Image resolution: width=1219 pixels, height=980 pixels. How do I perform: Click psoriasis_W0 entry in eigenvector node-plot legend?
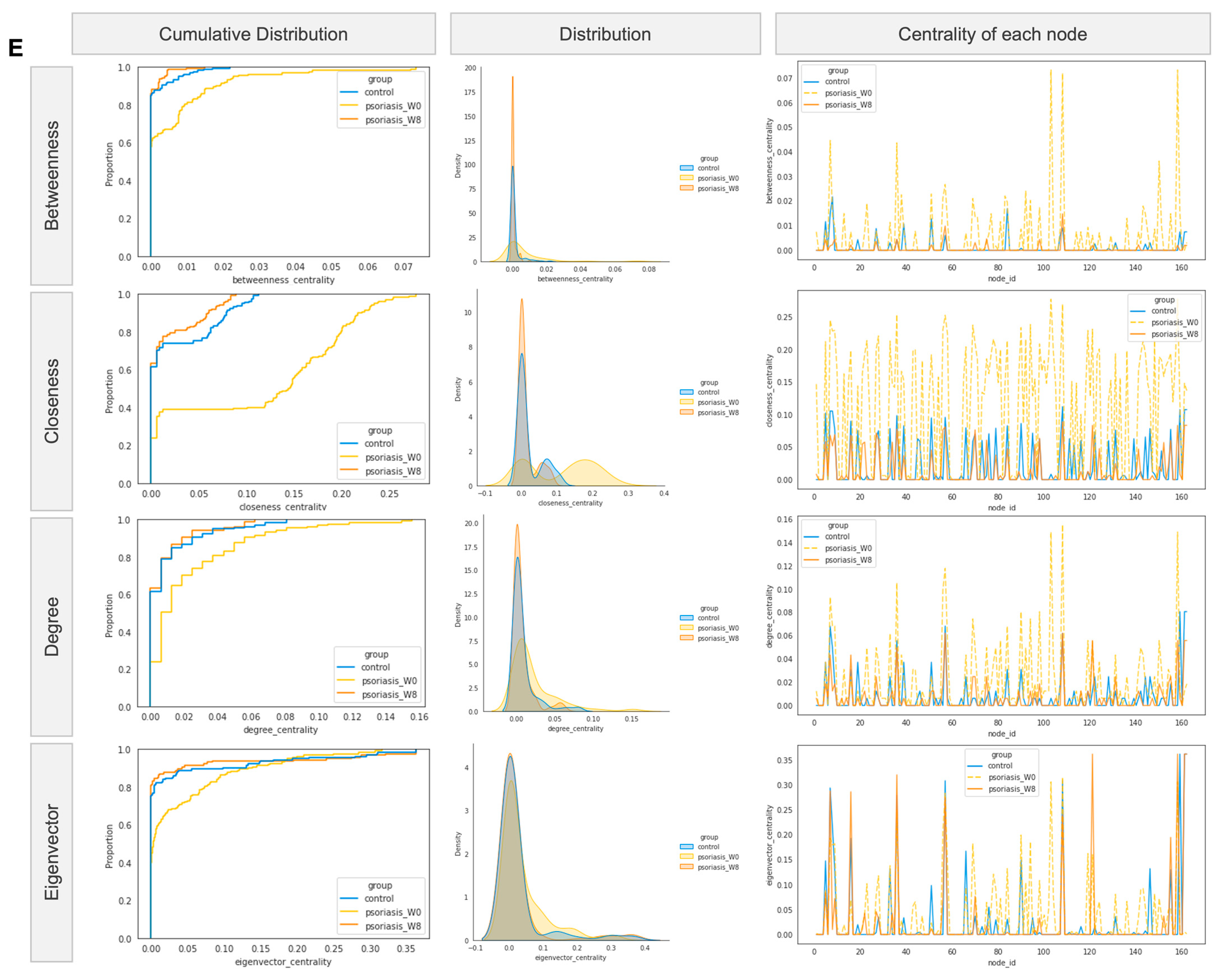click(x=1011, y=777)
